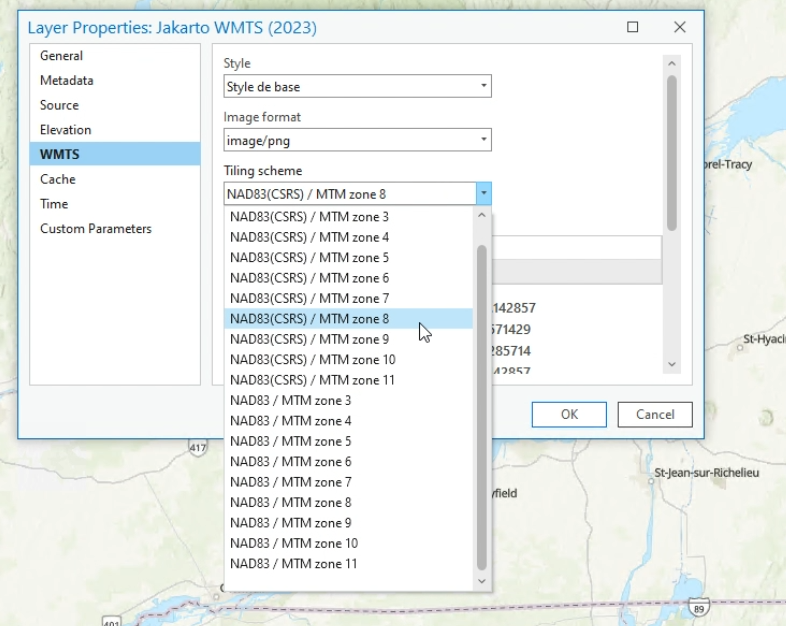Switch to the Metadata tab
Viewport: 786px width, 626px height.
point(67,80)
